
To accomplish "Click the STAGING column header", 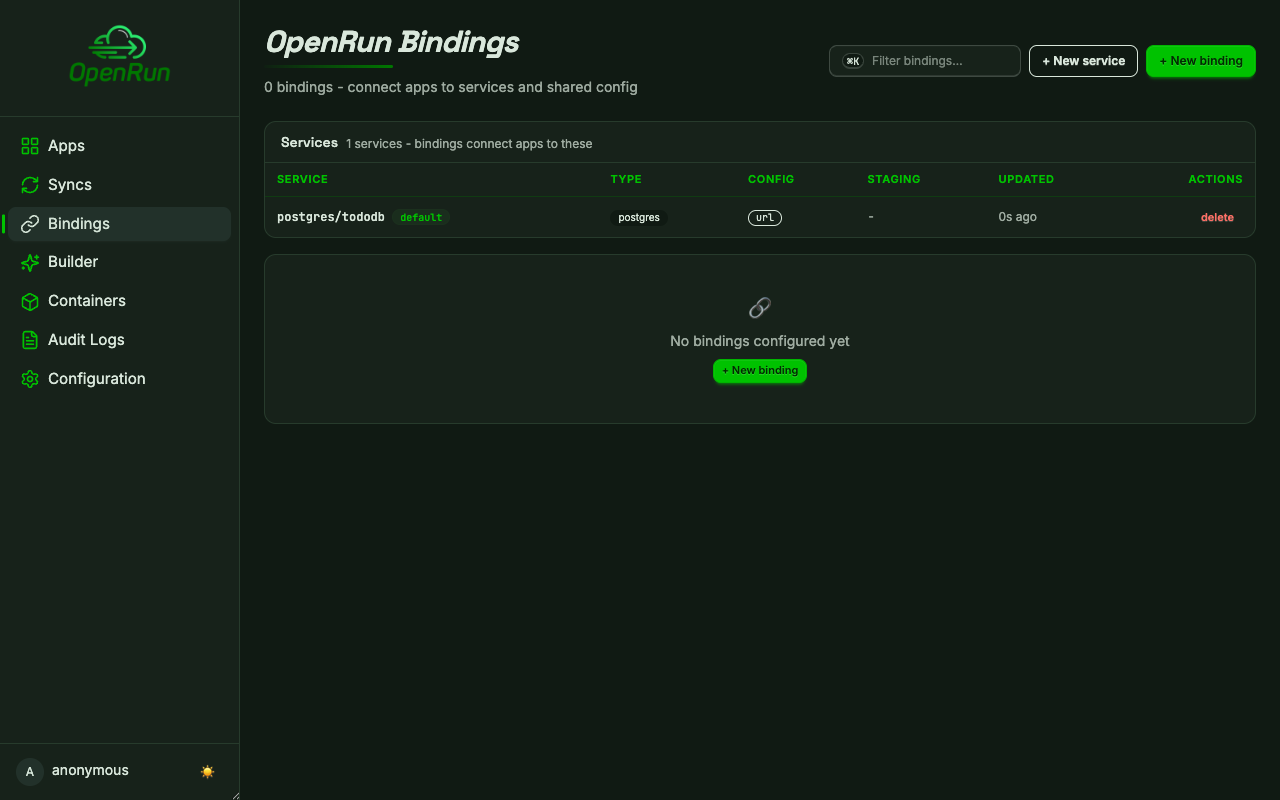I will point(894,180).
